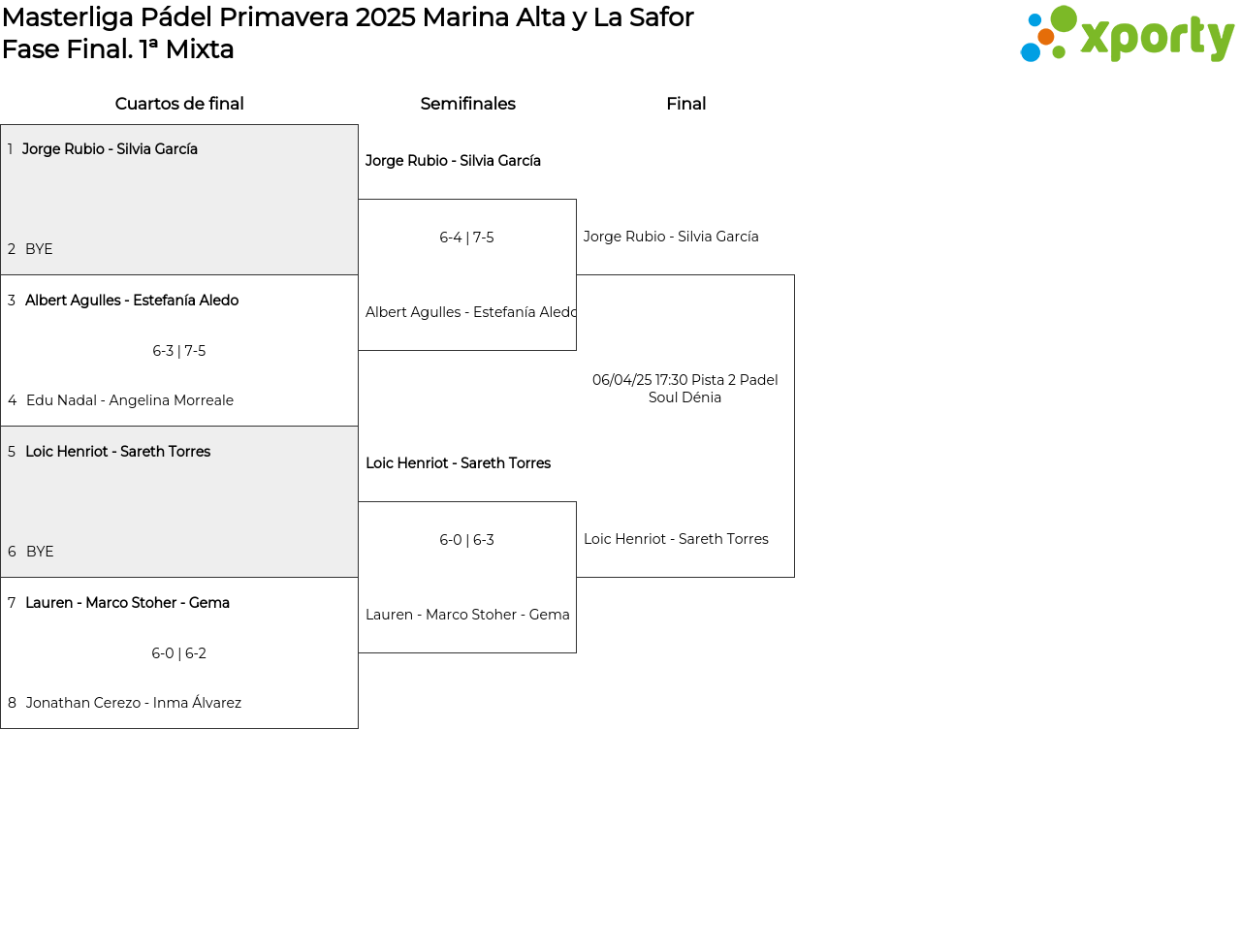
Task: Select Lauren - Marco Stoher - Gema in semifinals
Action: [467, 615]
